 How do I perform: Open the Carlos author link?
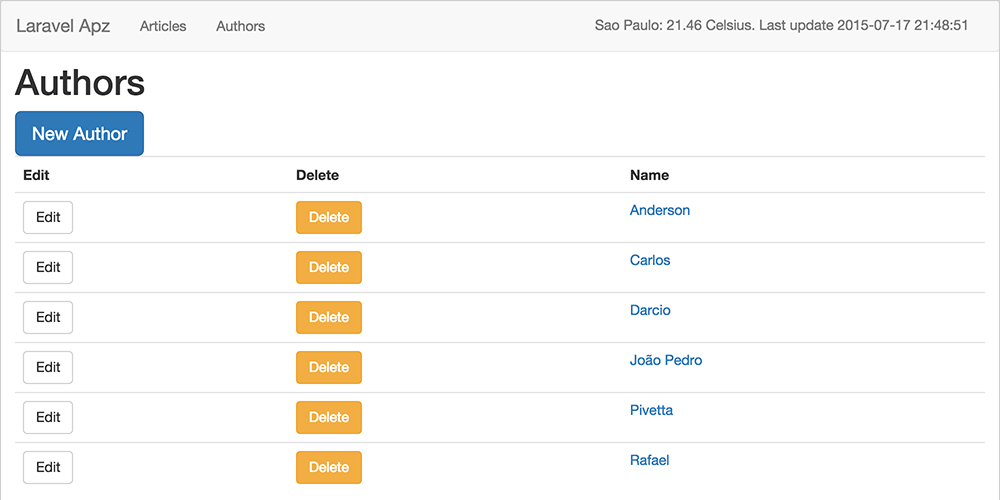[x=650, y=260]
